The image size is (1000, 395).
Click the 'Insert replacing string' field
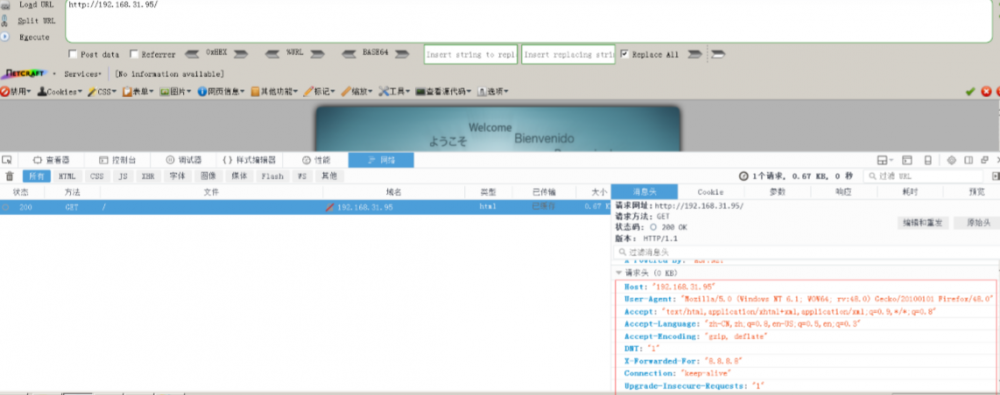pos(568,54)
